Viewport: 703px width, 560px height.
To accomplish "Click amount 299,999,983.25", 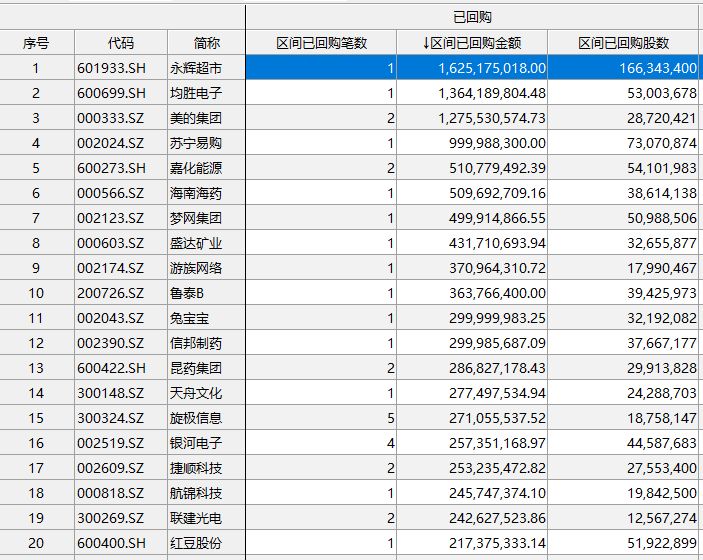I will [497, 318].
